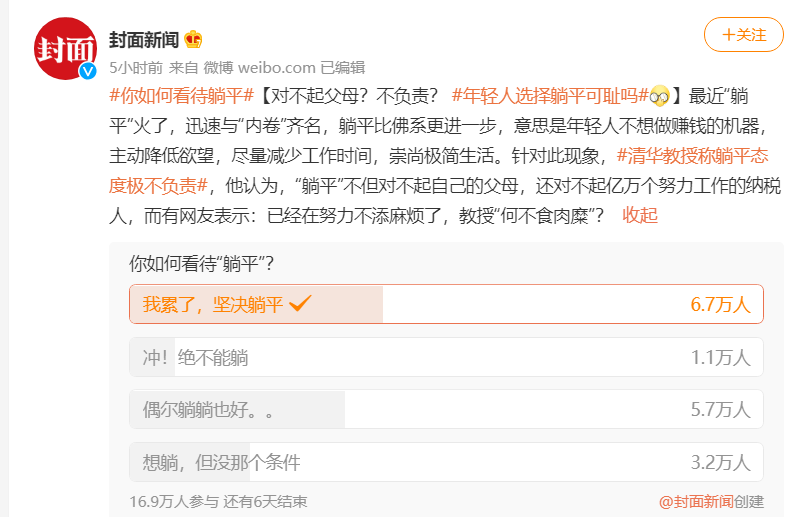
Task: Vote for 冲！绝不能躺
Action: pyautogui.click(x=446, y=357)
